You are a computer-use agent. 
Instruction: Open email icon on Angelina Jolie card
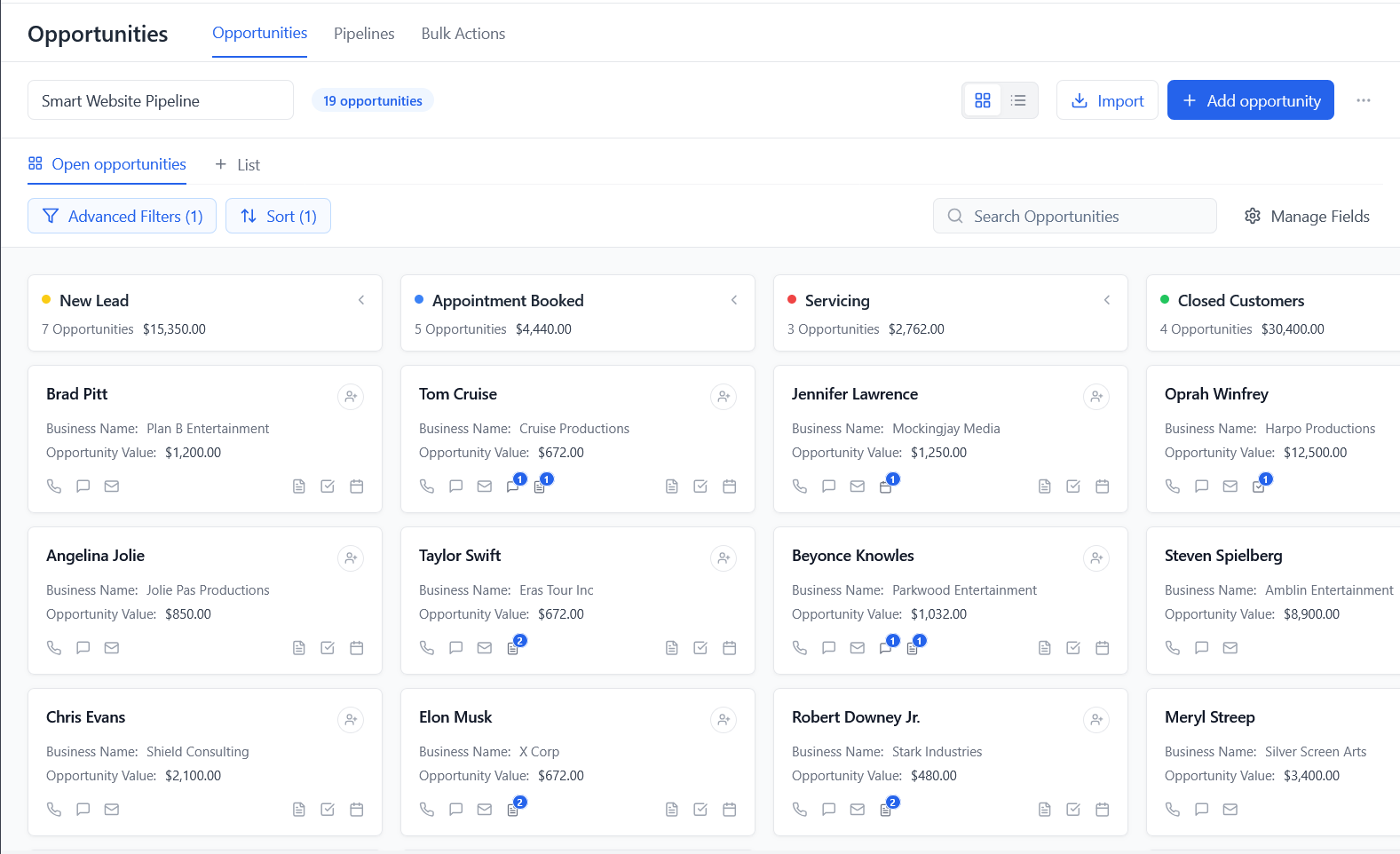click(112, 648)
